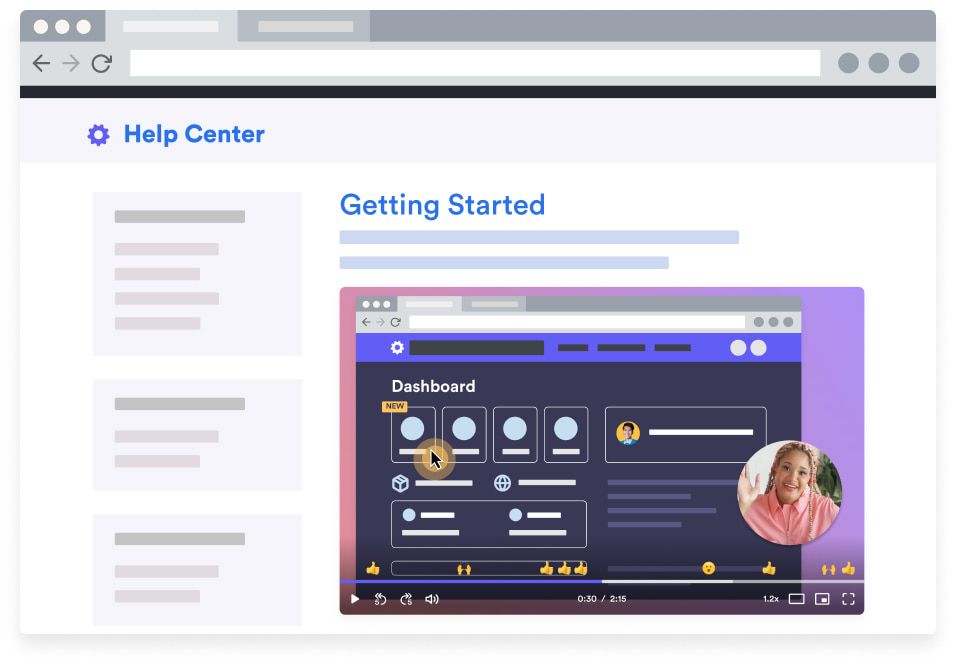
Task: Click the outer browser address bar
Action: (x=474, y=63)
